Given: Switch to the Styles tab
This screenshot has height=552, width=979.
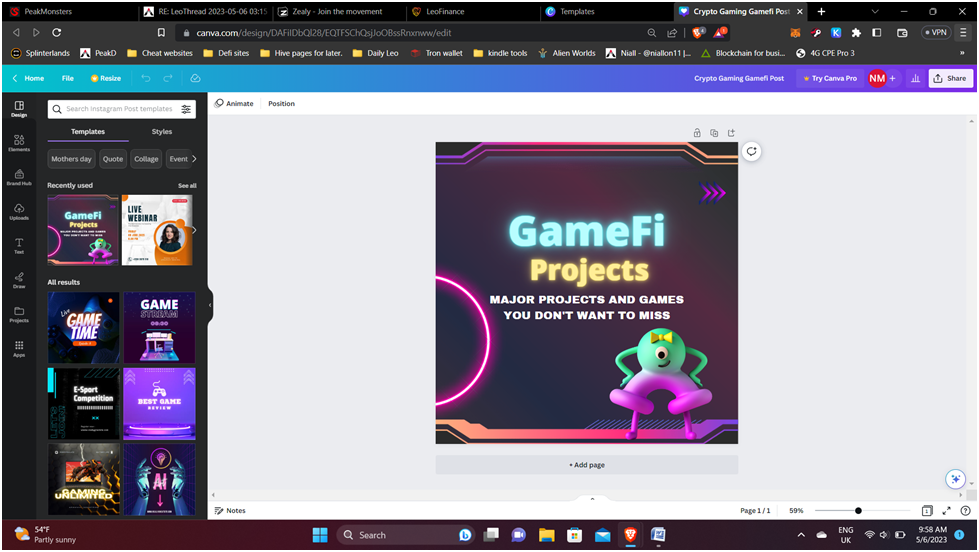Looking at the screenshot, I should tap(162, 132).
